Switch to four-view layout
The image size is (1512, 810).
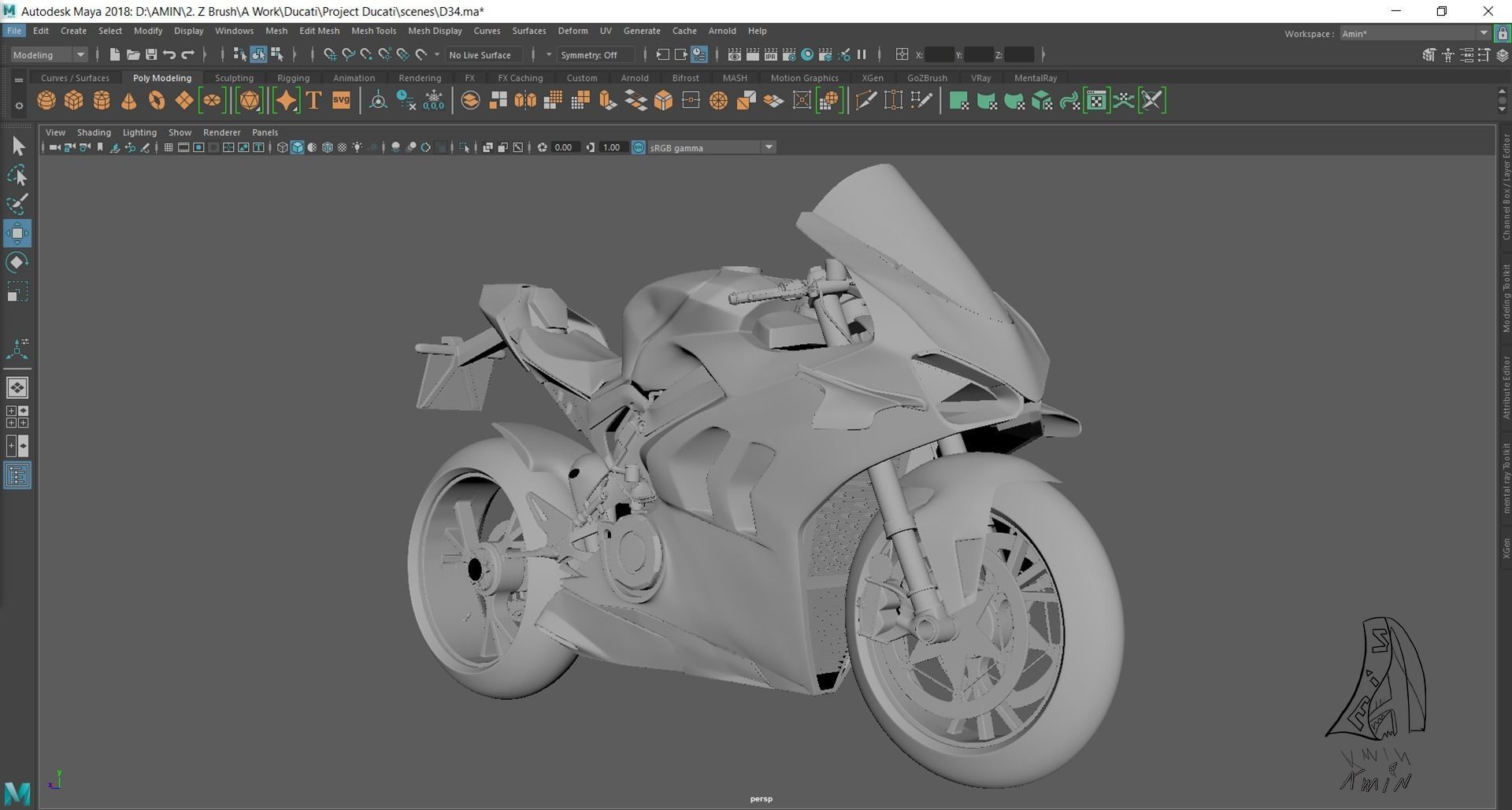[17, 416]
